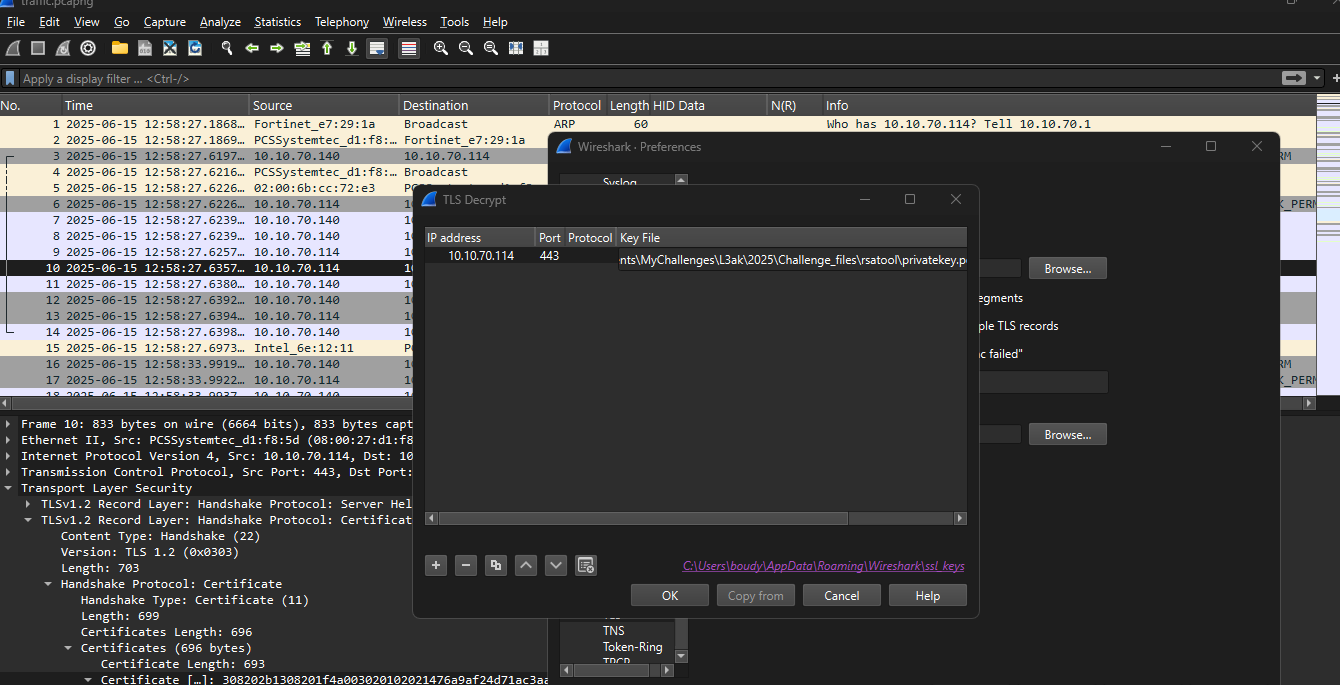Image resolution: width=1340 pixels, height=685 pixels.
Task: Open the Wireless menu
Action: click(x=405, y=22)
